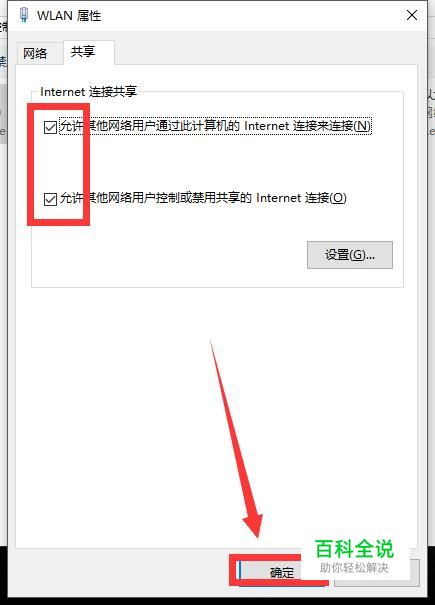Click the WLAN 属性 title text
The width and height of the screenshot is (435, 605).
(x=69, y=16)
